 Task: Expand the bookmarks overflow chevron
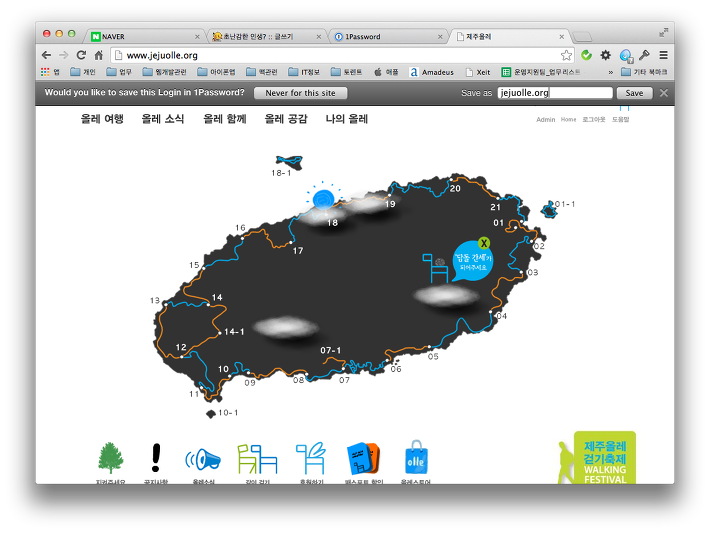pyautogui.click(x=610, y=72)
